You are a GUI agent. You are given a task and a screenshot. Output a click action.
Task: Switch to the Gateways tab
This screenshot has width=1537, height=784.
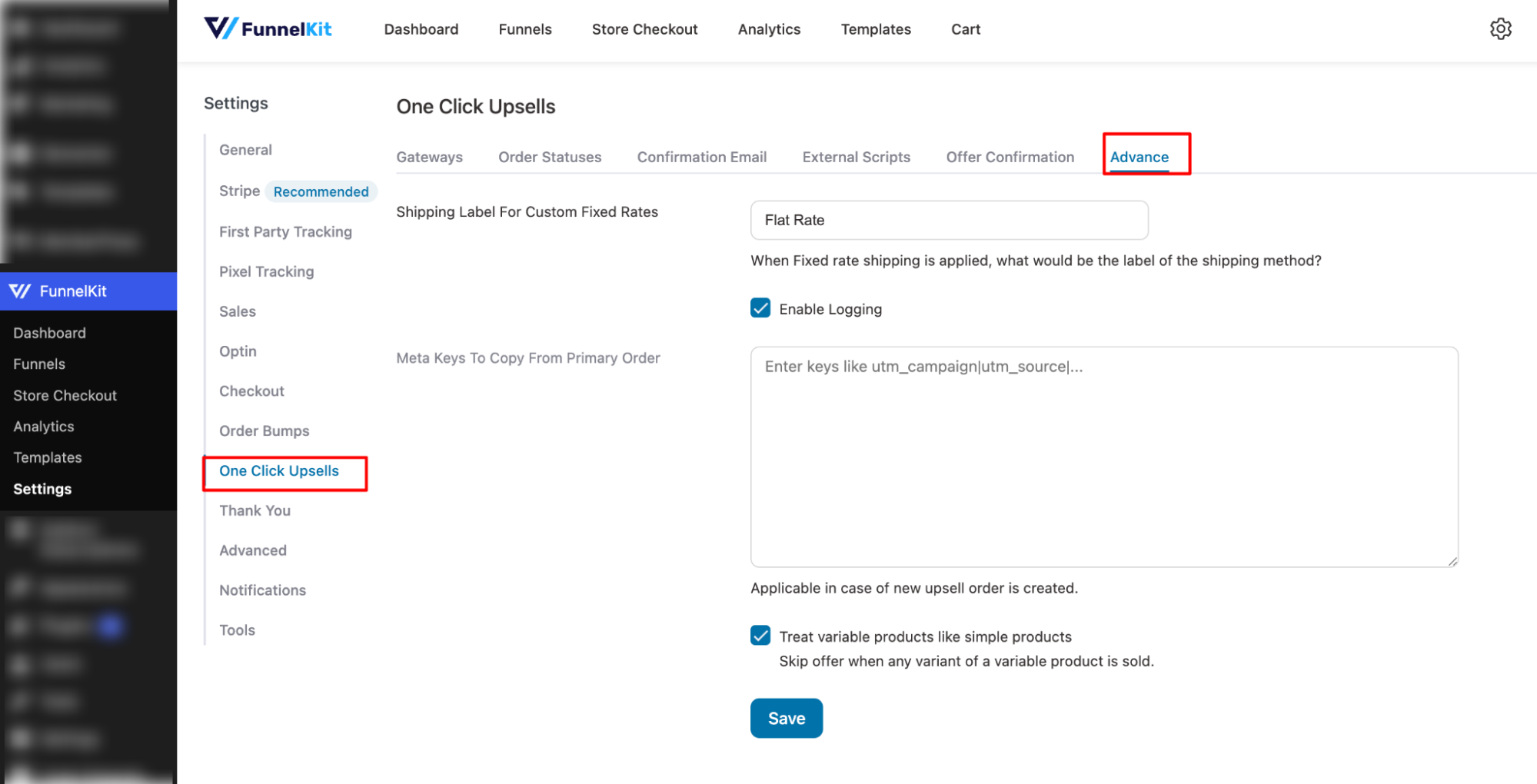pyautogui.click(x=429, y=157)
